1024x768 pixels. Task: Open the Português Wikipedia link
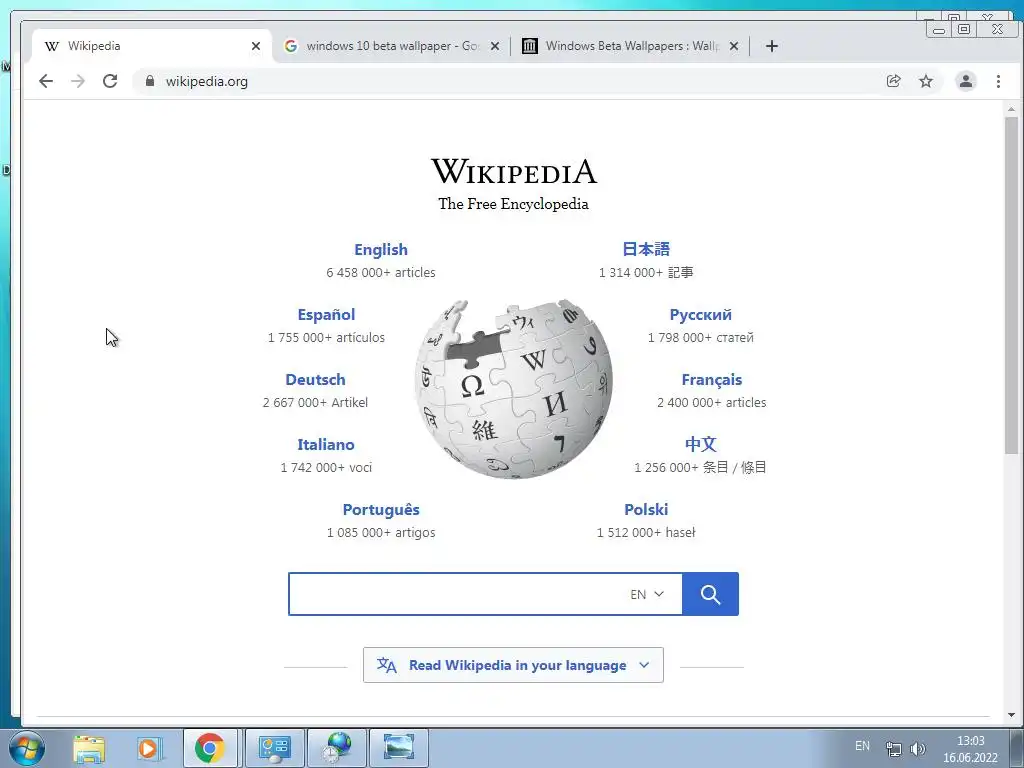pos(381,509)
